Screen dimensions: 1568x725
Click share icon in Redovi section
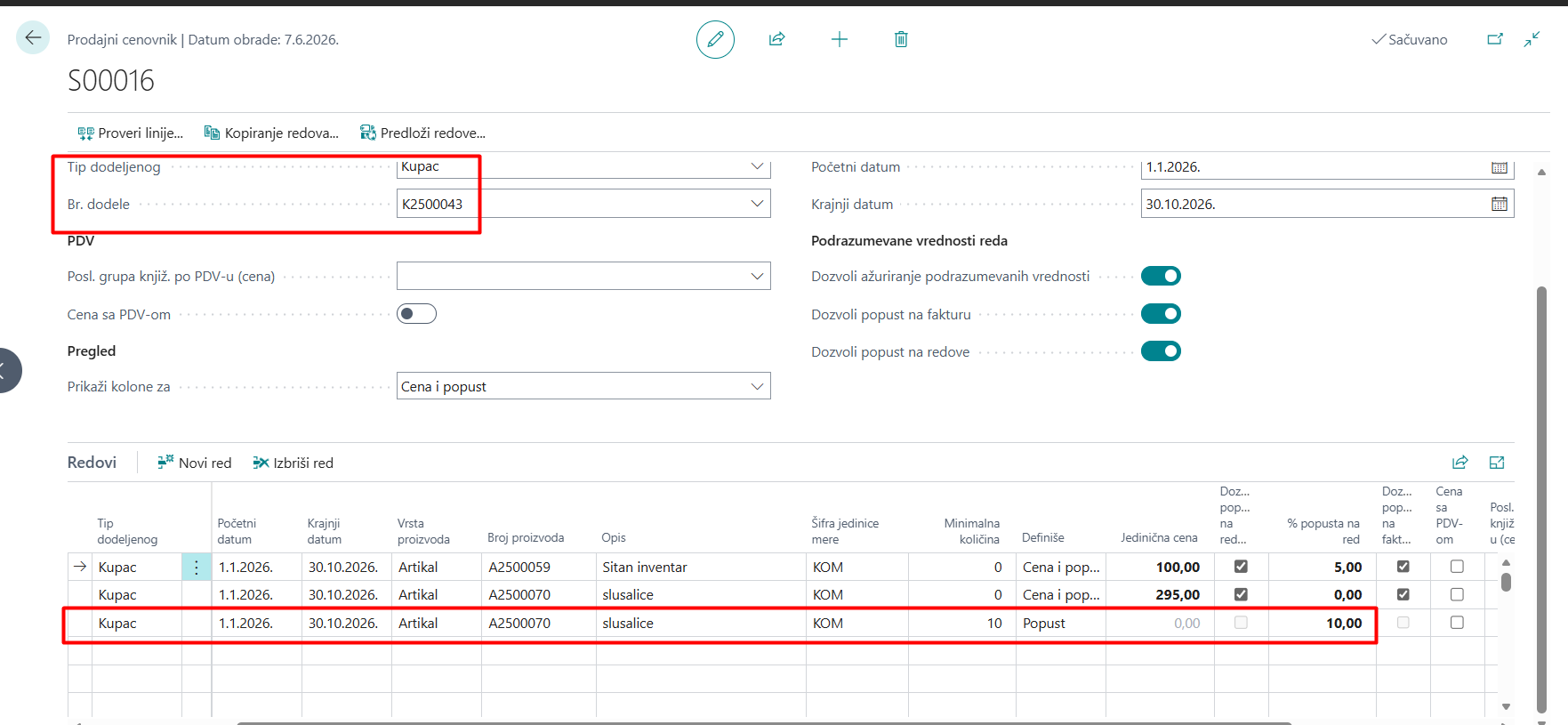click(1460, 463)
